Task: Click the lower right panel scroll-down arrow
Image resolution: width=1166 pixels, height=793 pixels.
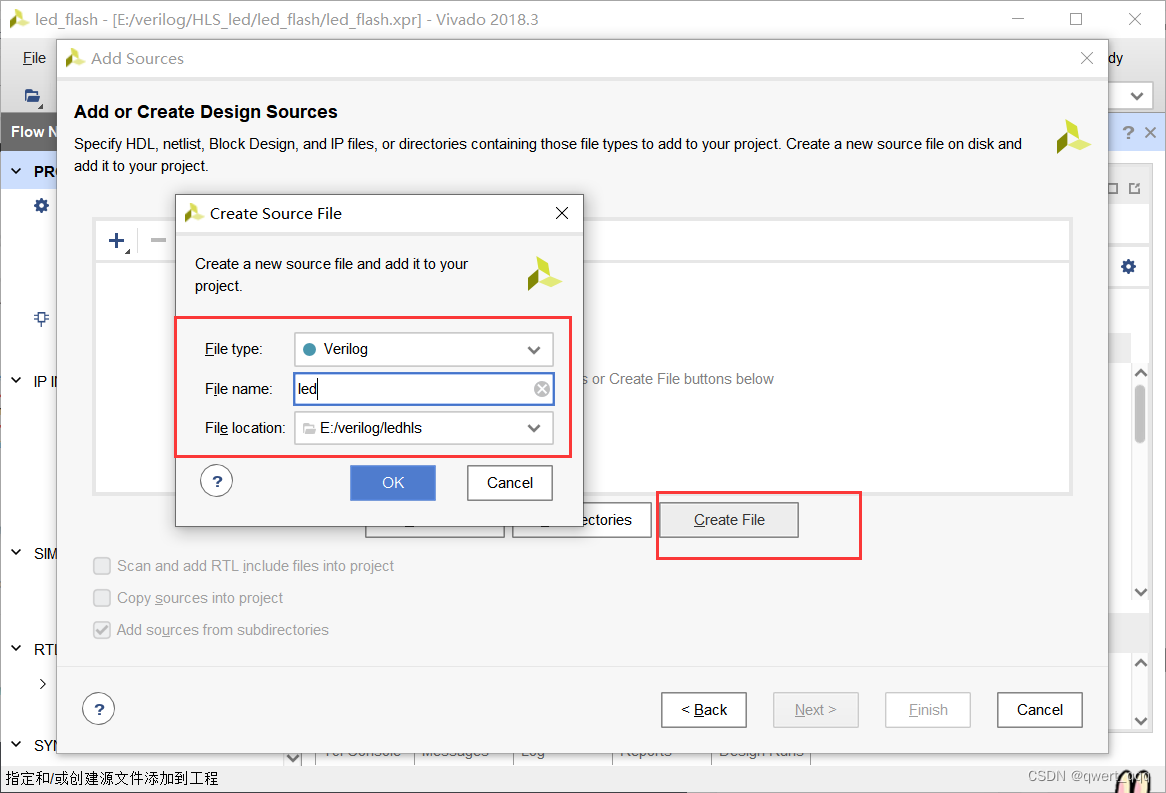Action: [1141, 721]
